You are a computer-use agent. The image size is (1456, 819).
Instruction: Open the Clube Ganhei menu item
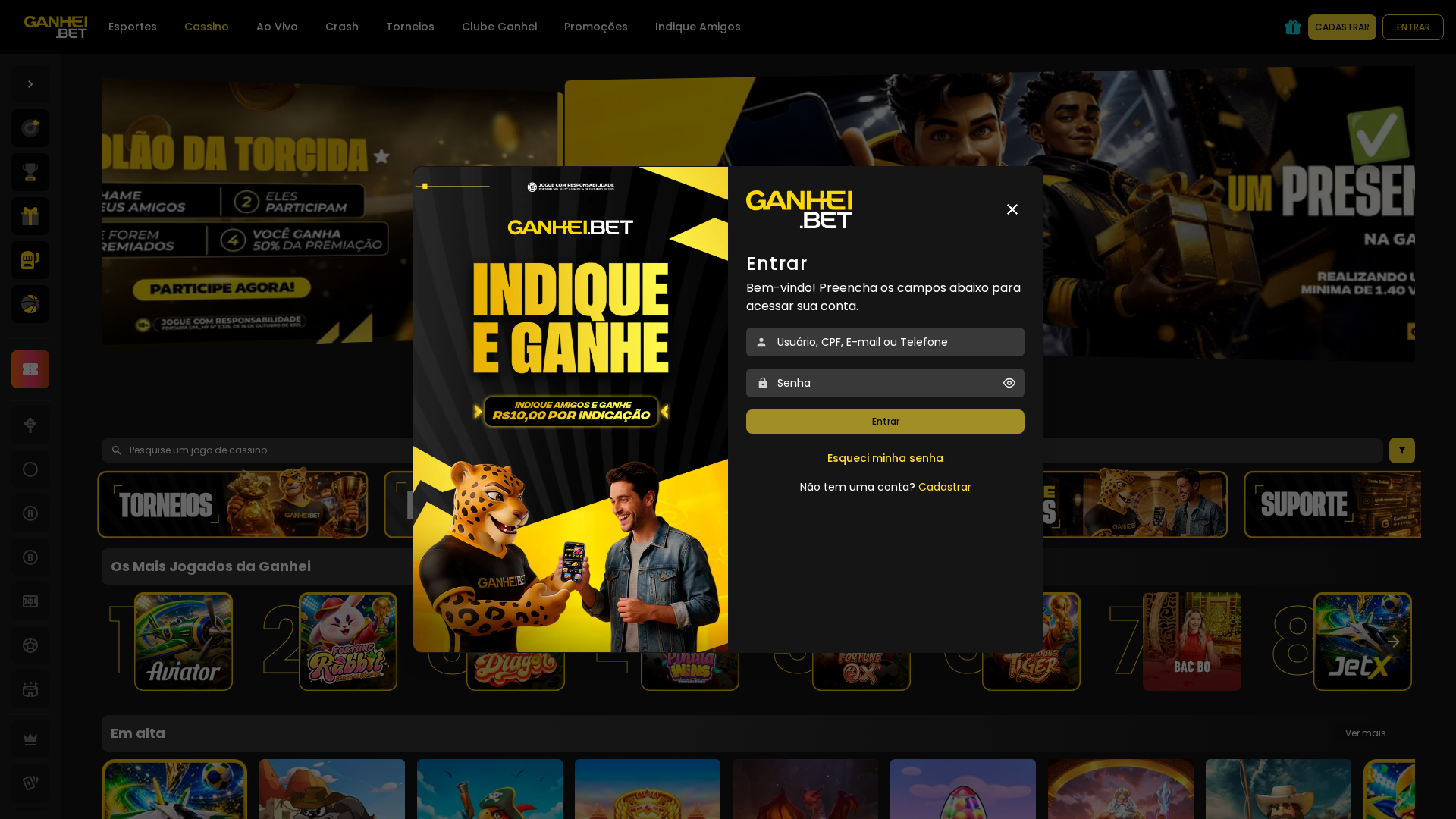coord(499,27)
